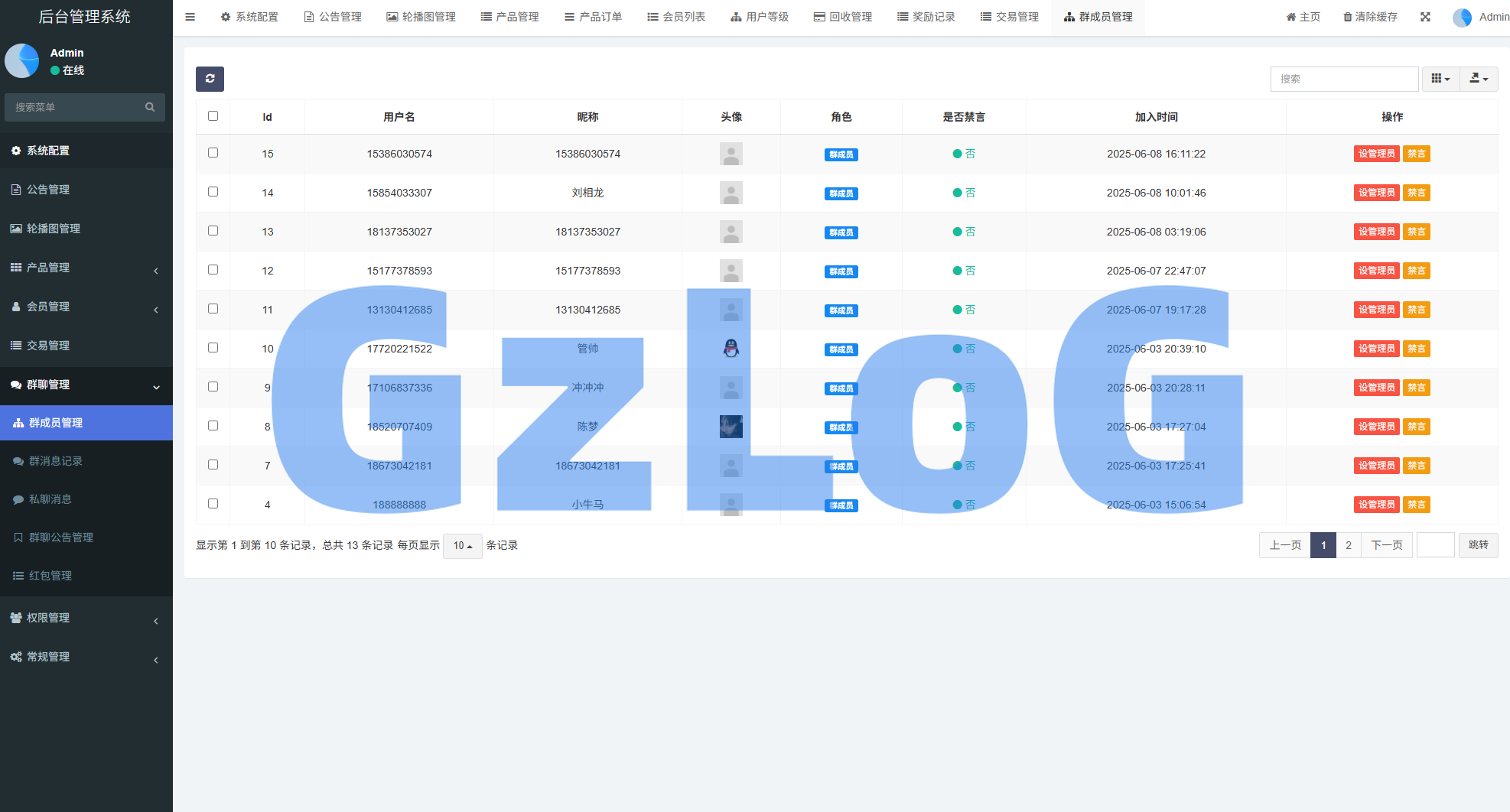Click the table search input field

coord(1344,79)
